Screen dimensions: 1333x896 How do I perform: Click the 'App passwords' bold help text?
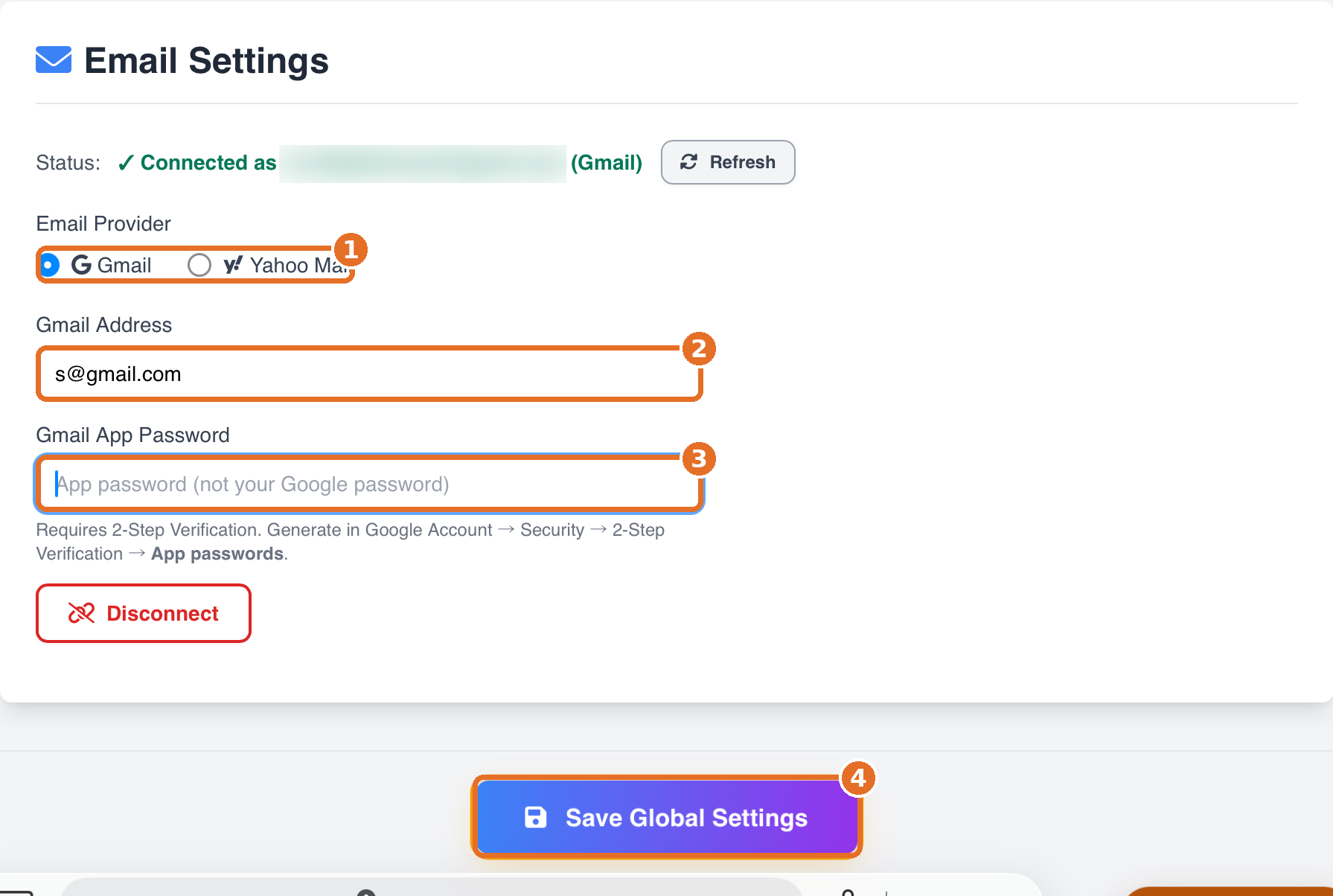[217, 554]
